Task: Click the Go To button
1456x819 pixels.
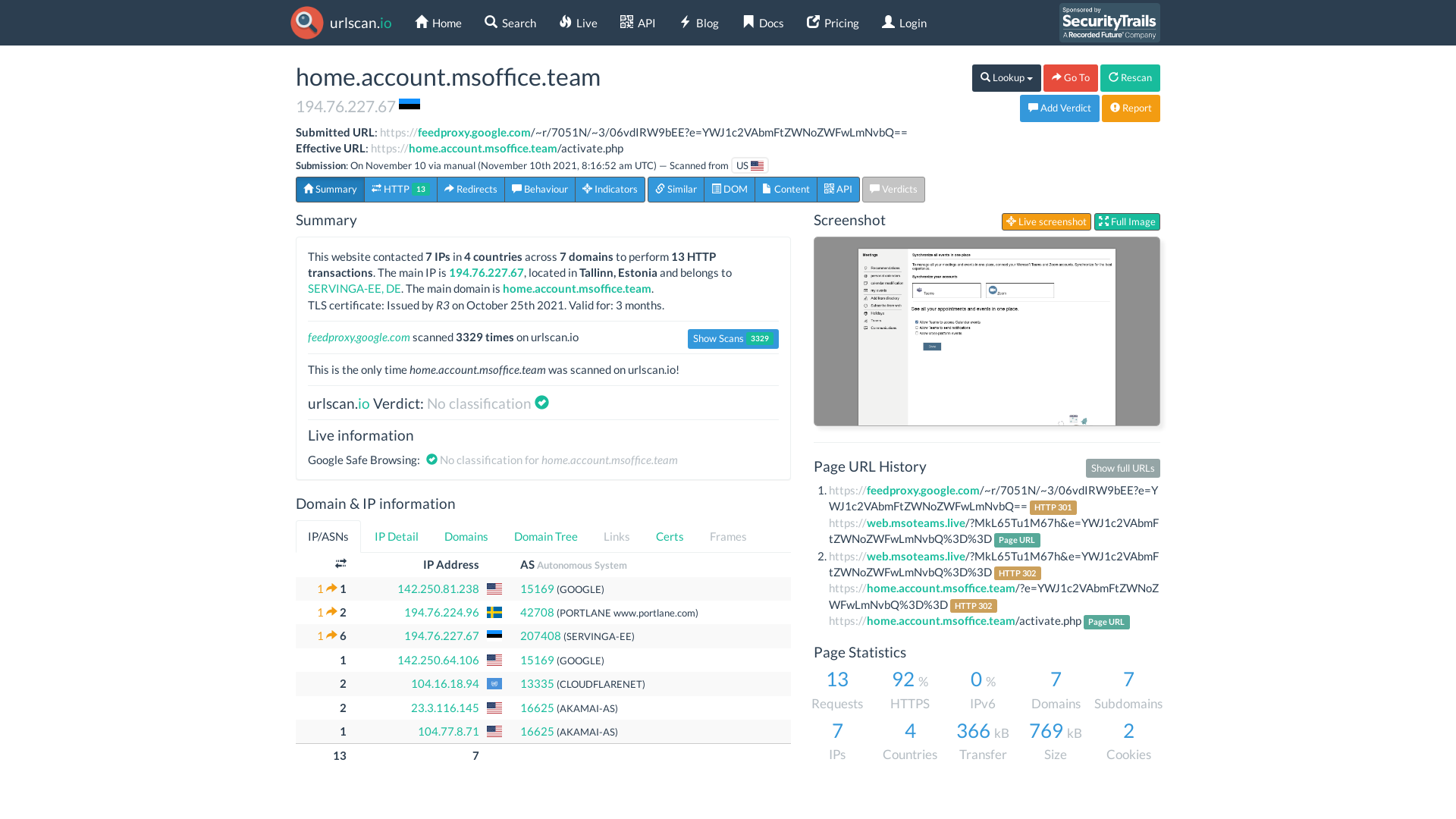Action: (1071, 78)
